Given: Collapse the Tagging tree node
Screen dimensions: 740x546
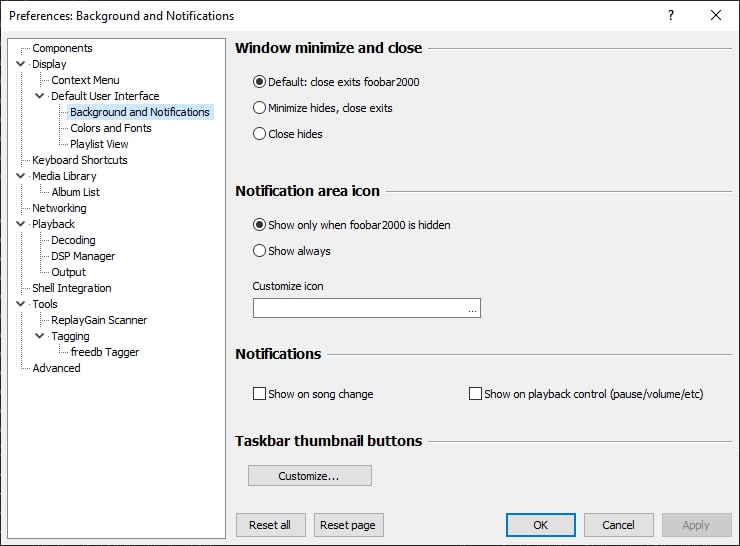Looking at the screenshot, I should pyautogui.click(x=40, y=336).
